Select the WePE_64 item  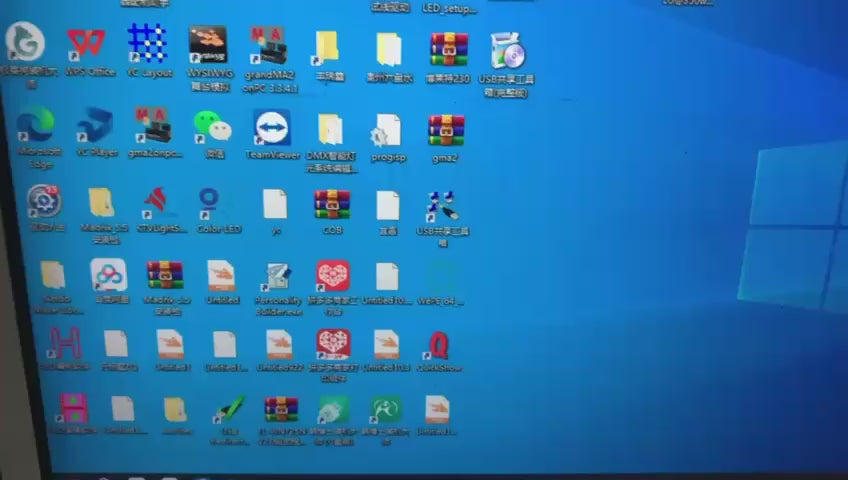tap(441, 278)
